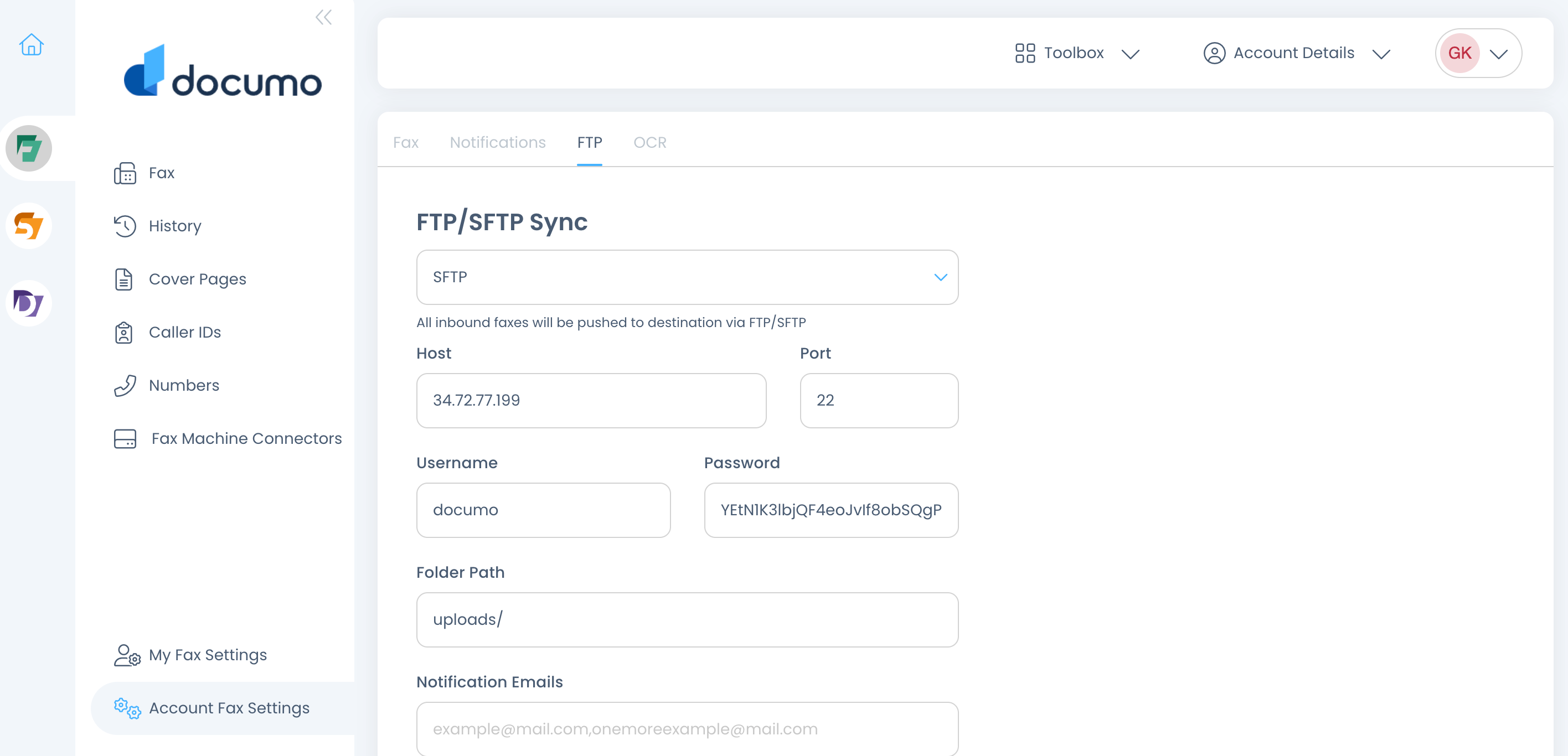
Task: Click the Host label
Action: coord(434,353)
